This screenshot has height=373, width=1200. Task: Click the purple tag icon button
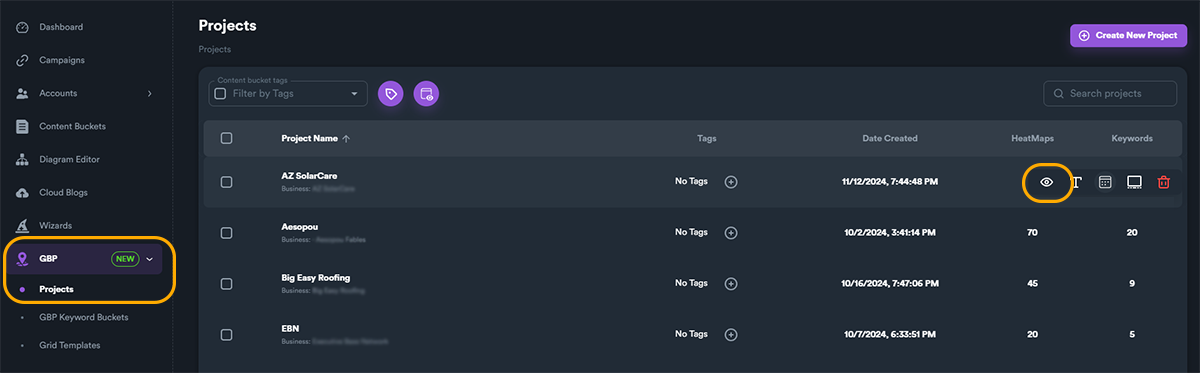[x=391, y=94]
